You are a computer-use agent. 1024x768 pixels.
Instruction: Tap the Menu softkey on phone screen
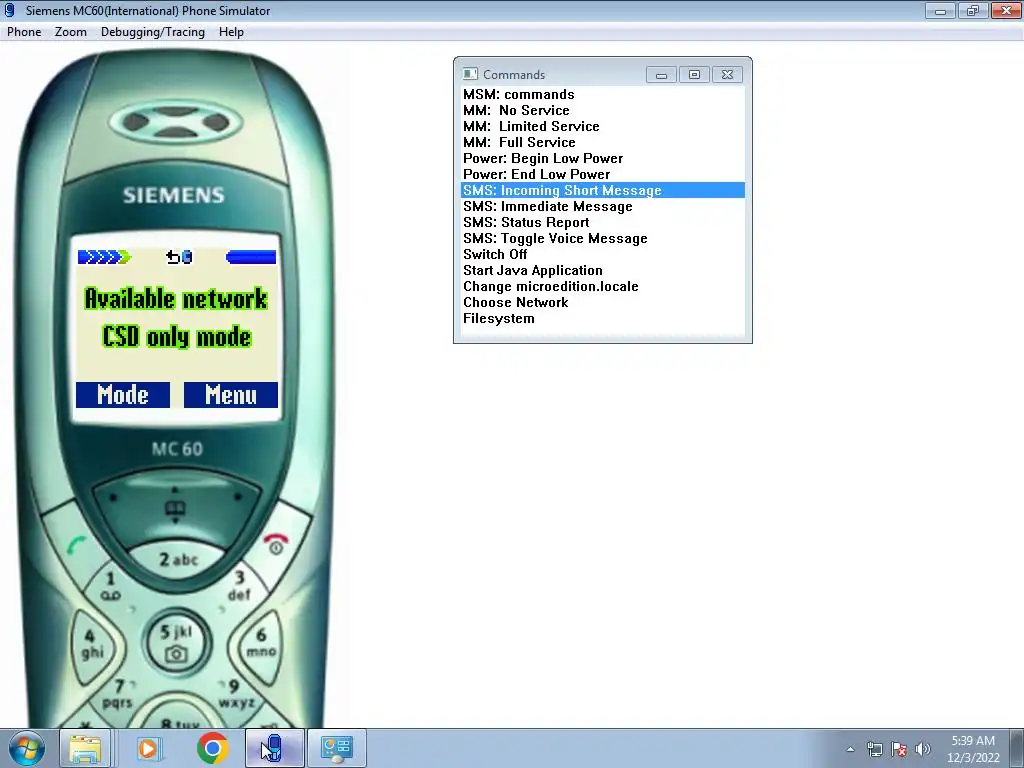click(x=231, y=395)
